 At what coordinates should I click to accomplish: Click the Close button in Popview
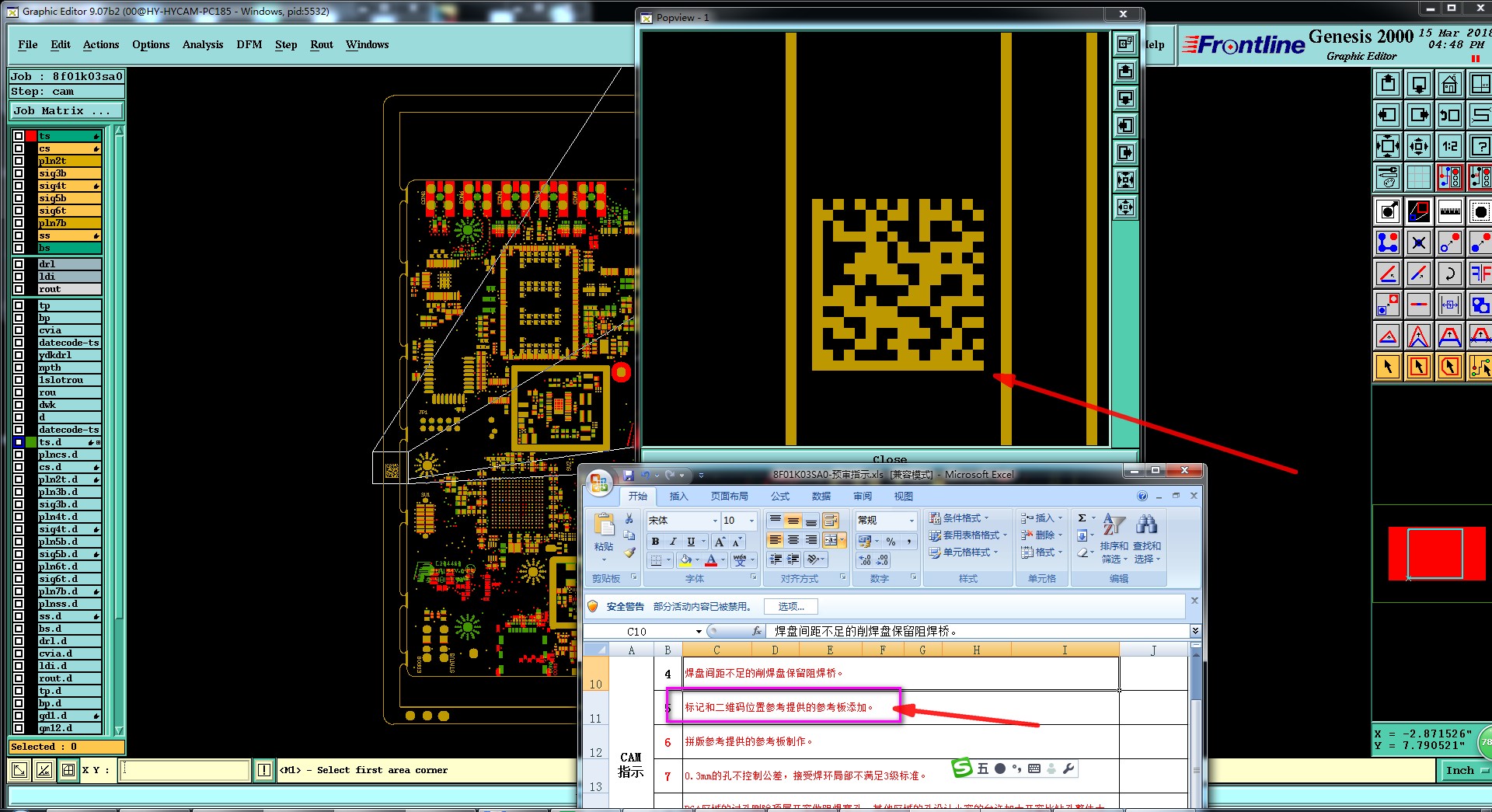(x=890, y=458)
